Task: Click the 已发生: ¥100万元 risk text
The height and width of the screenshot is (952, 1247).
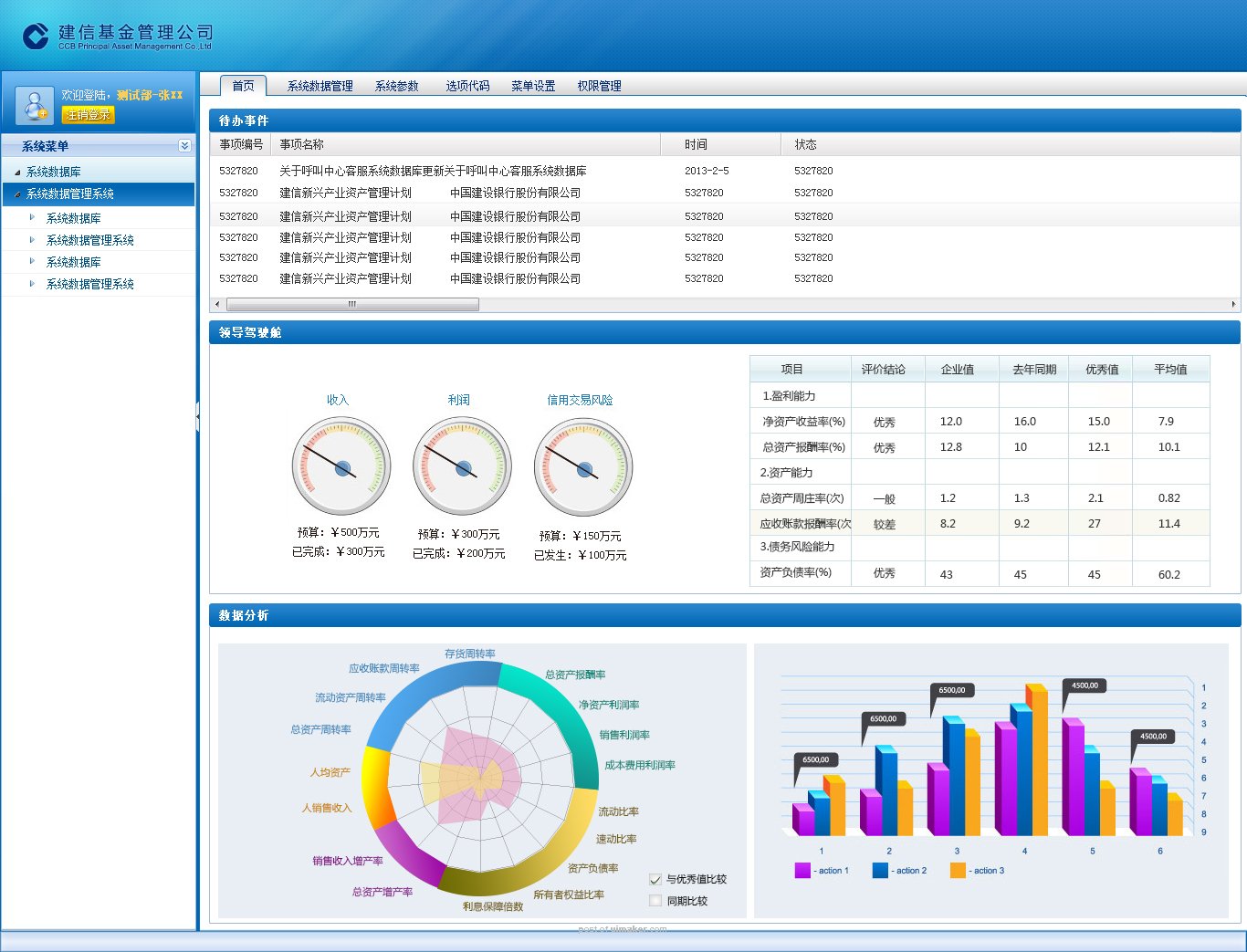Action: [x=581, y=555]
